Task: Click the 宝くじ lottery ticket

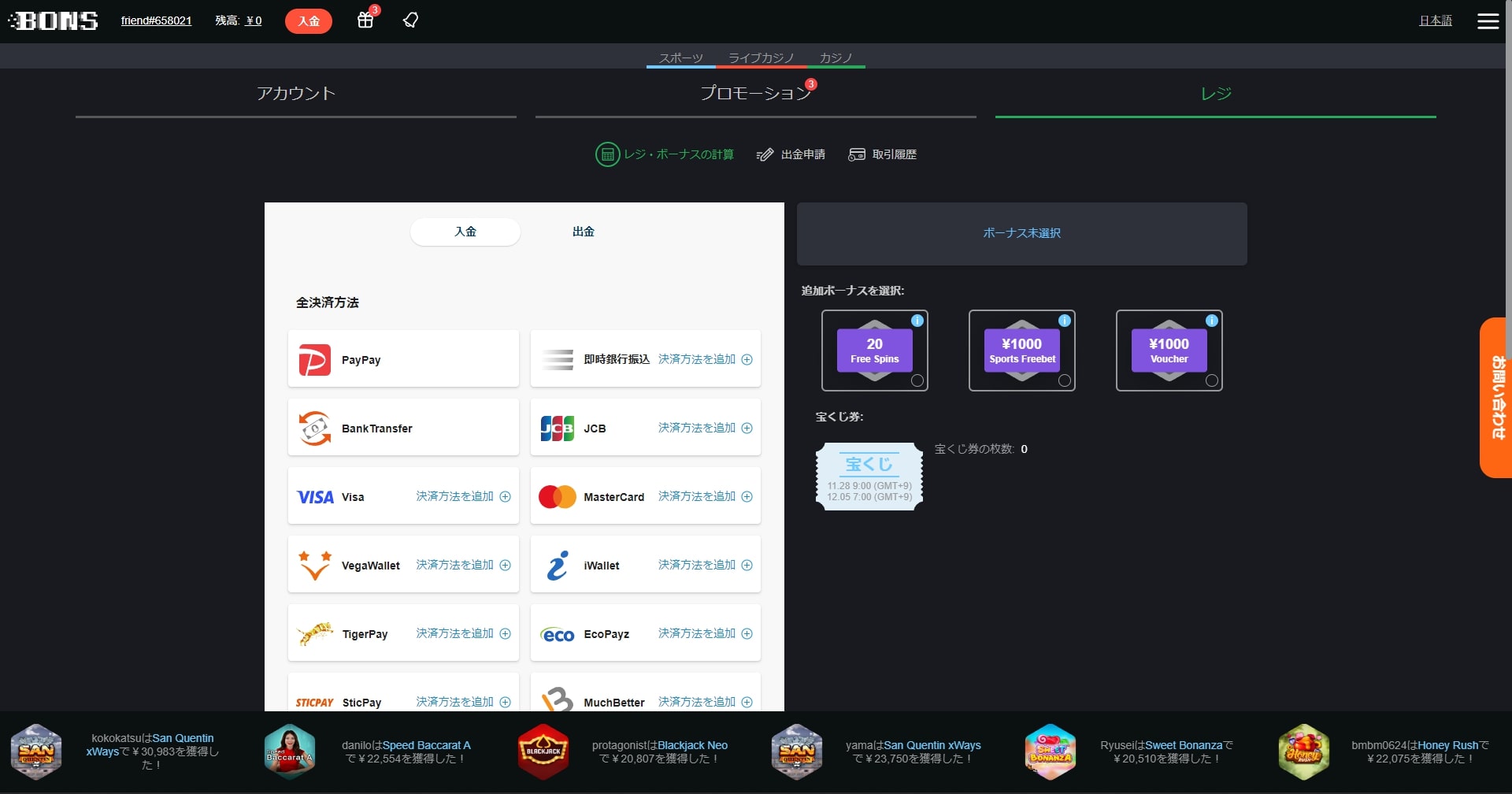Action: 869,477
